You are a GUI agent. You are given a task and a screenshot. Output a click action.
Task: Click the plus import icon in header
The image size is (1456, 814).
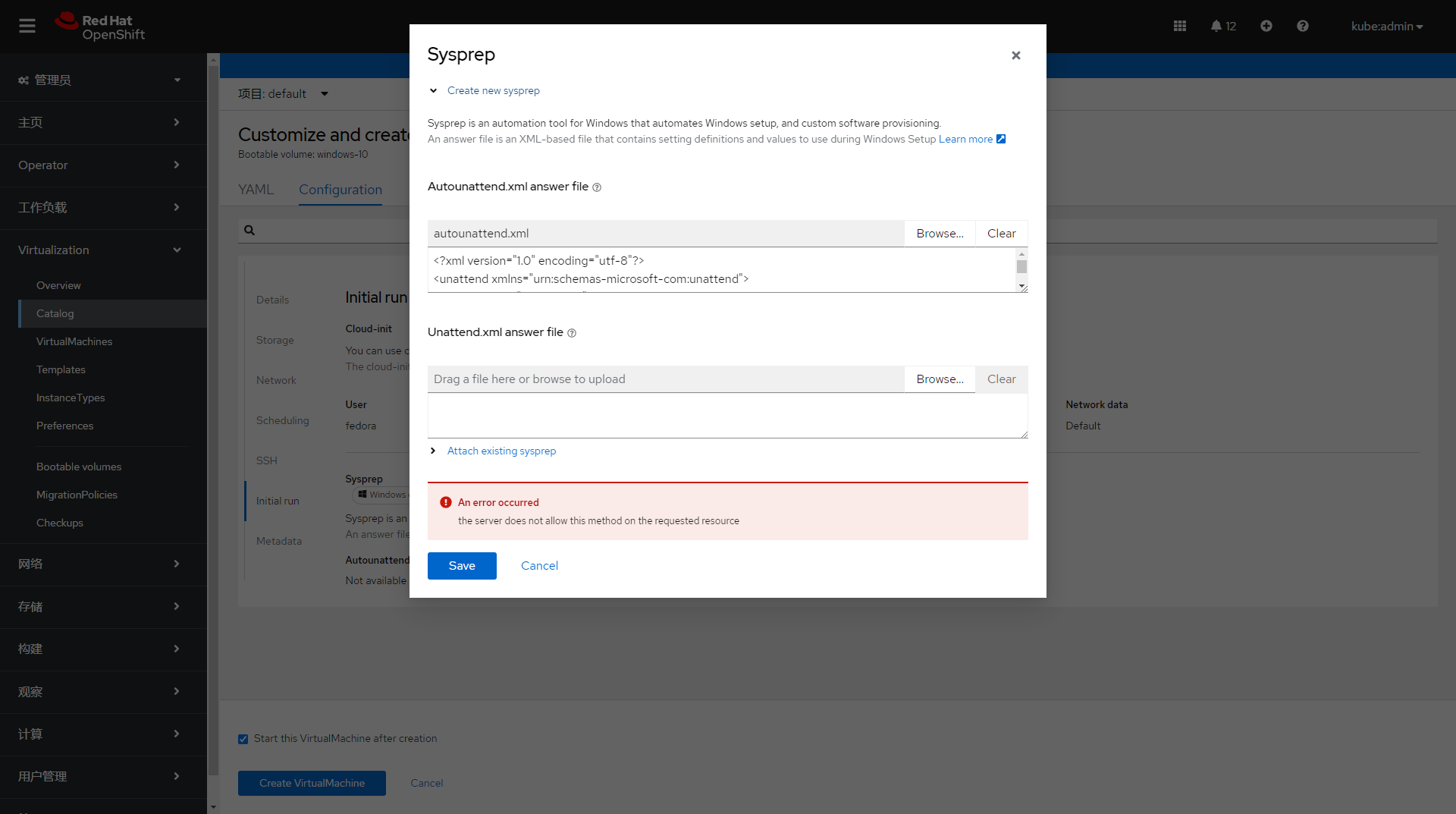(1266, 26)
